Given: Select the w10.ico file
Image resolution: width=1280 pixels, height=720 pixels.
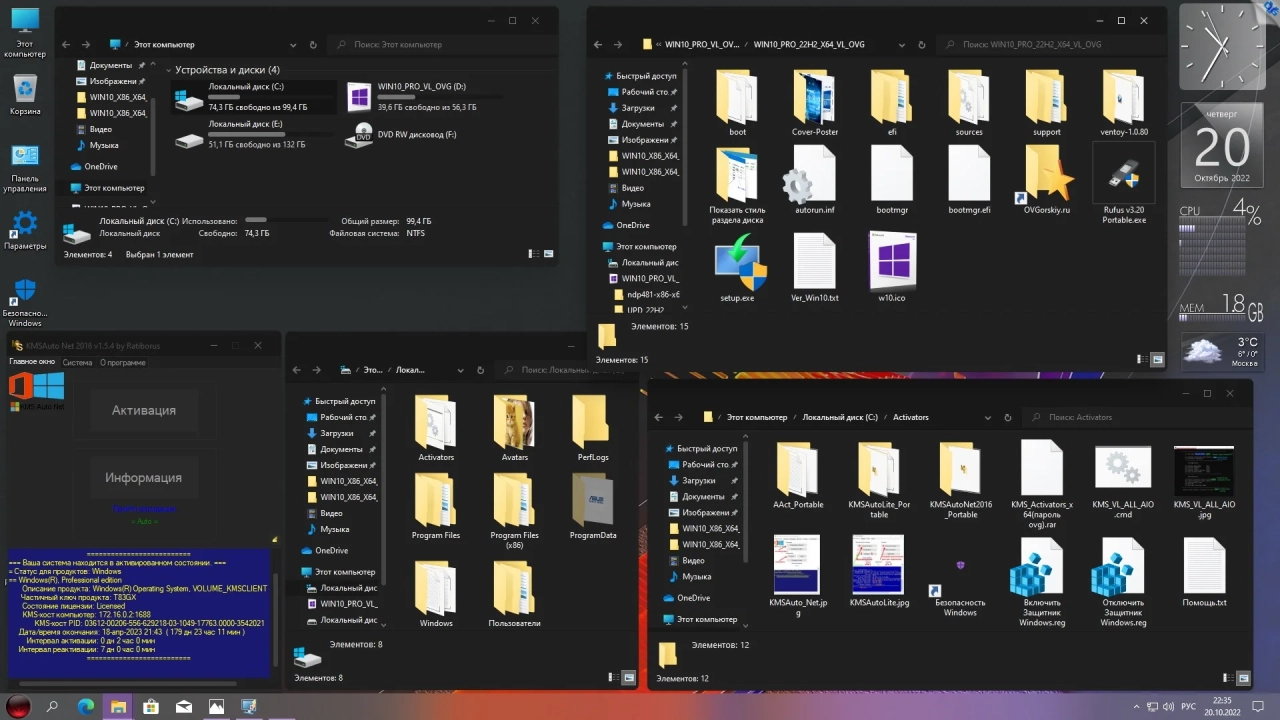Looking at the screenshot, I should point(892,268).
